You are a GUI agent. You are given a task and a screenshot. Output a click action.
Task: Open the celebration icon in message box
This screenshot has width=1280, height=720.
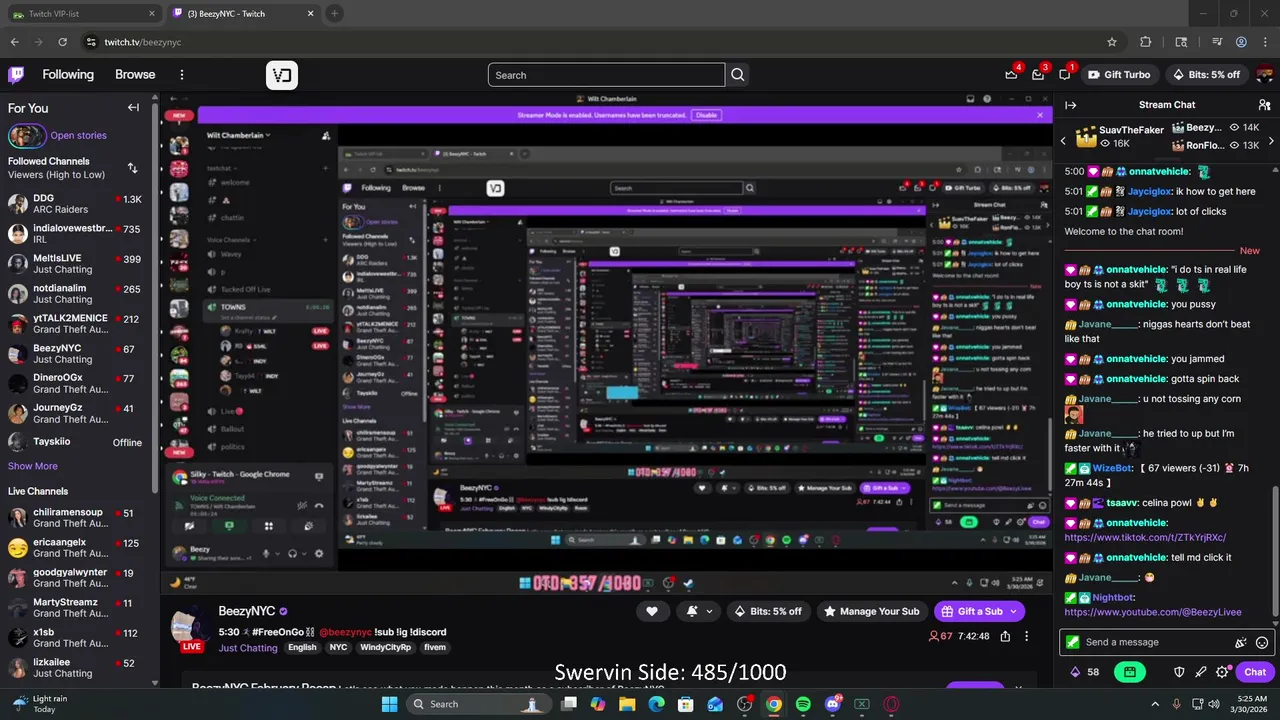click(x=1241, y=643)
